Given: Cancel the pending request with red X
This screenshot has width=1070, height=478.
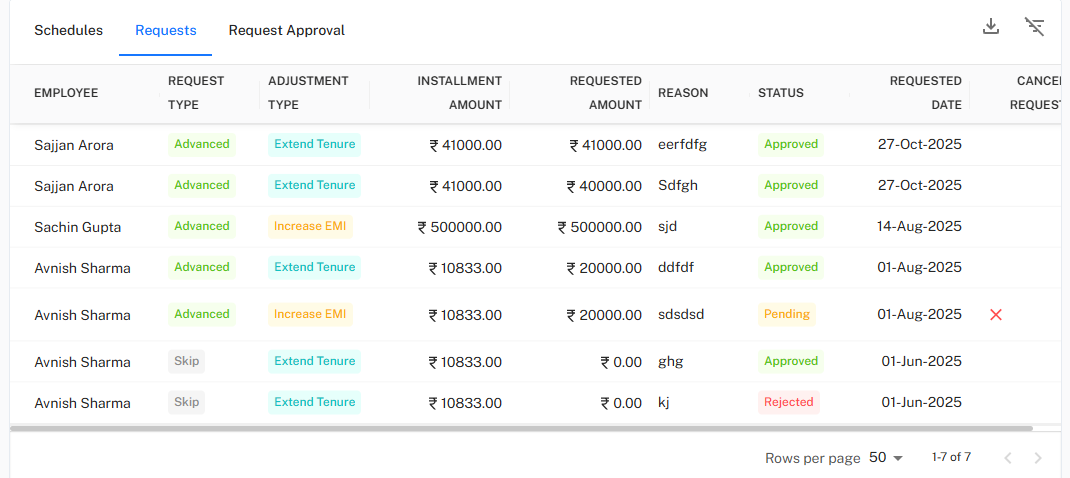Looking at the screenshot, I should [x=996, y=315].
